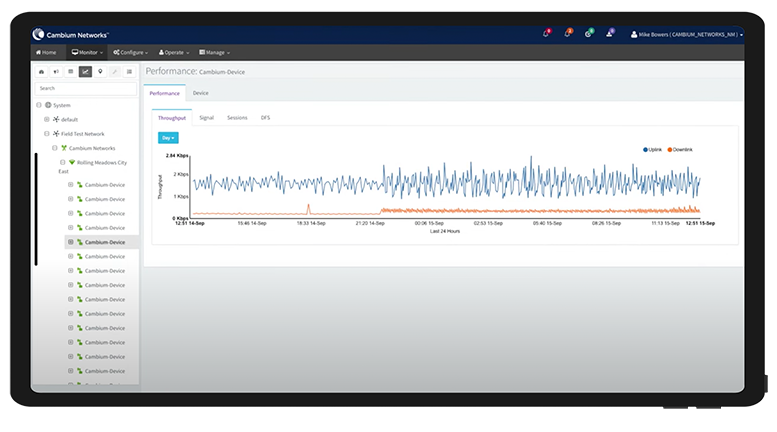The height and width of the screenshot is (432, 777).
Task: Open the megaphone notifications view in sidebar
Action: 55,72
